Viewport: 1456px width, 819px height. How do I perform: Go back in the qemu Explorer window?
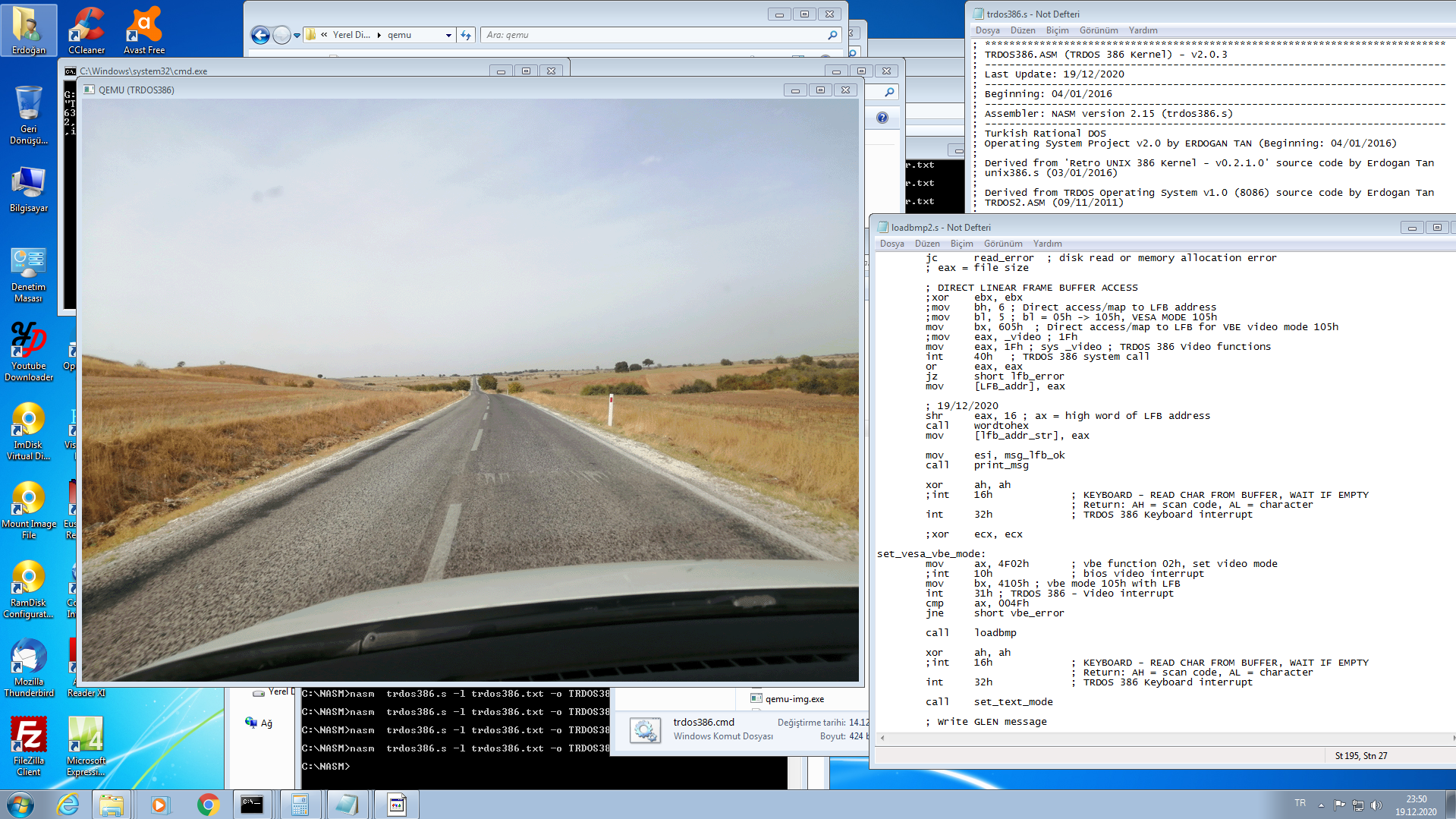point(260,35)
